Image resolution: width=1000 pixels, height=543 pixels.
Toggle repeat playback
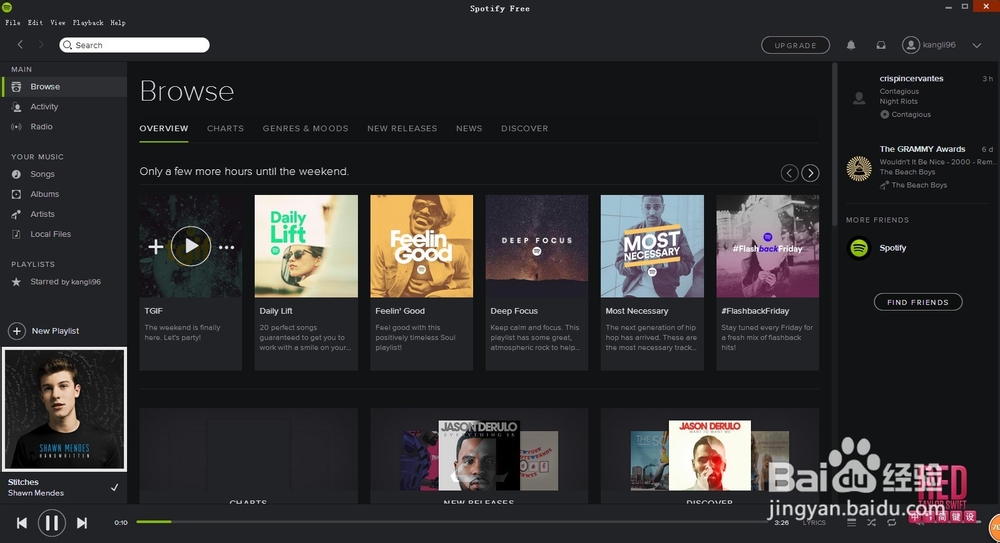(892, 523)
